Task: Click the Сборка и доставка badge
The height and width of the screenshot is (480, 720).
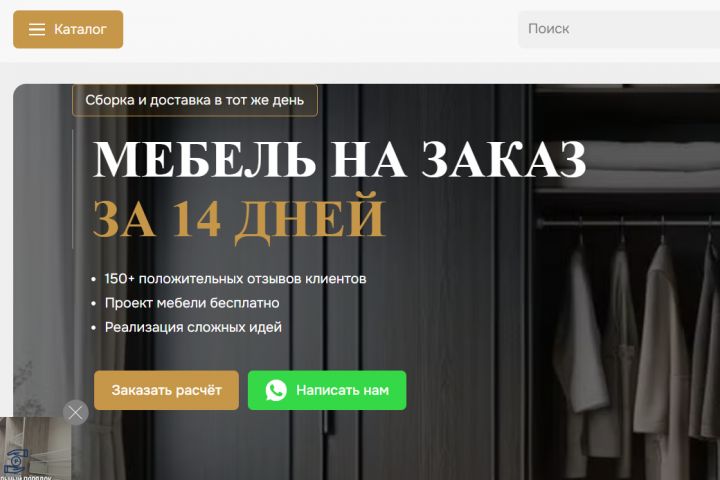Action: (195, 100)
